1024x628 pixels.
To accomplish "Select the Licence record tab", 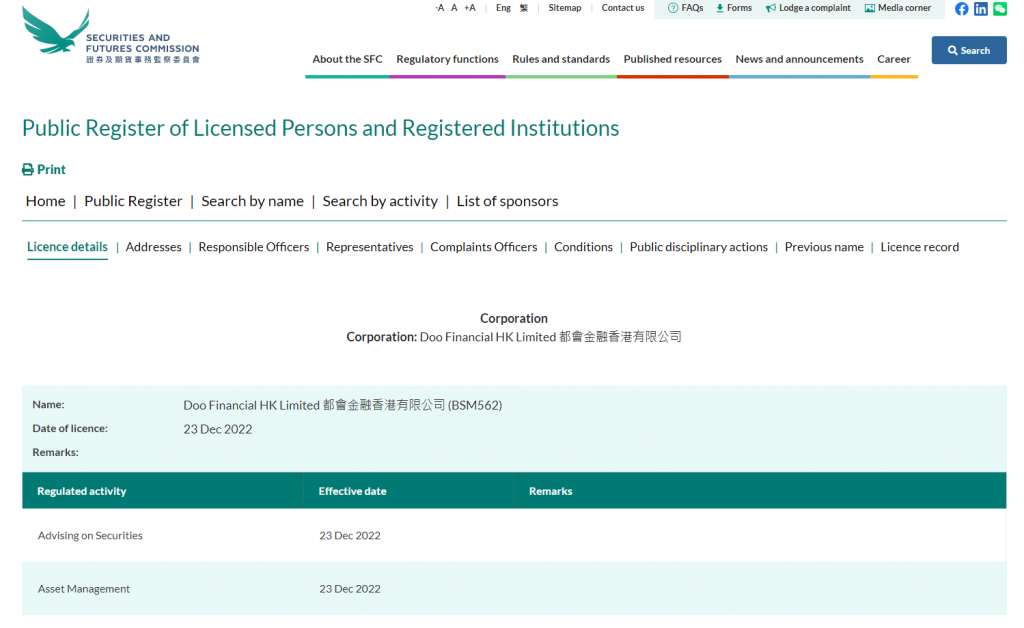I will point(919,247).
